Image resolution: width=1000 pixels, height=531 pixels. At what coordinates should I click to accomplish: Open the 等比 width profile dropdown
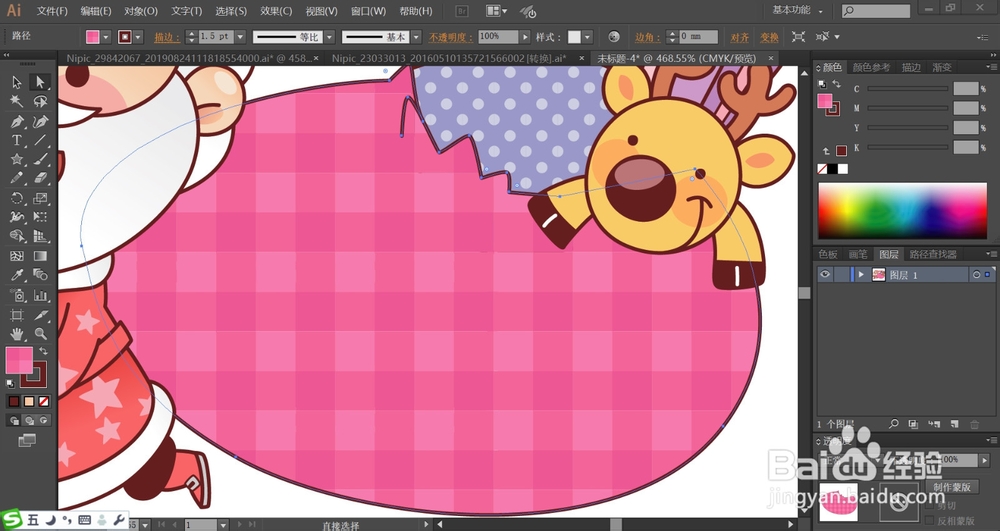pyautogui.click(x=330, y=37)
